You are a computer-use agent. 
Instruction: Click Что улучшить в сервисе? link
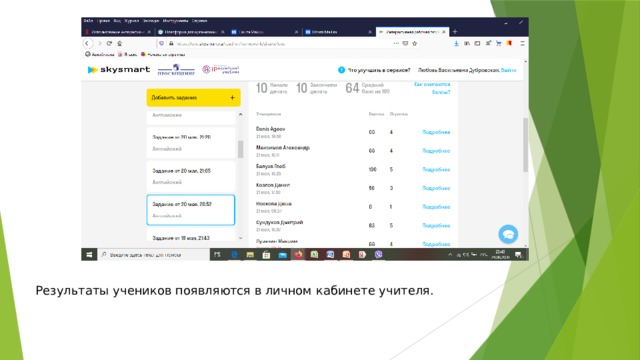pyautogui.click(x=379, y=70)
